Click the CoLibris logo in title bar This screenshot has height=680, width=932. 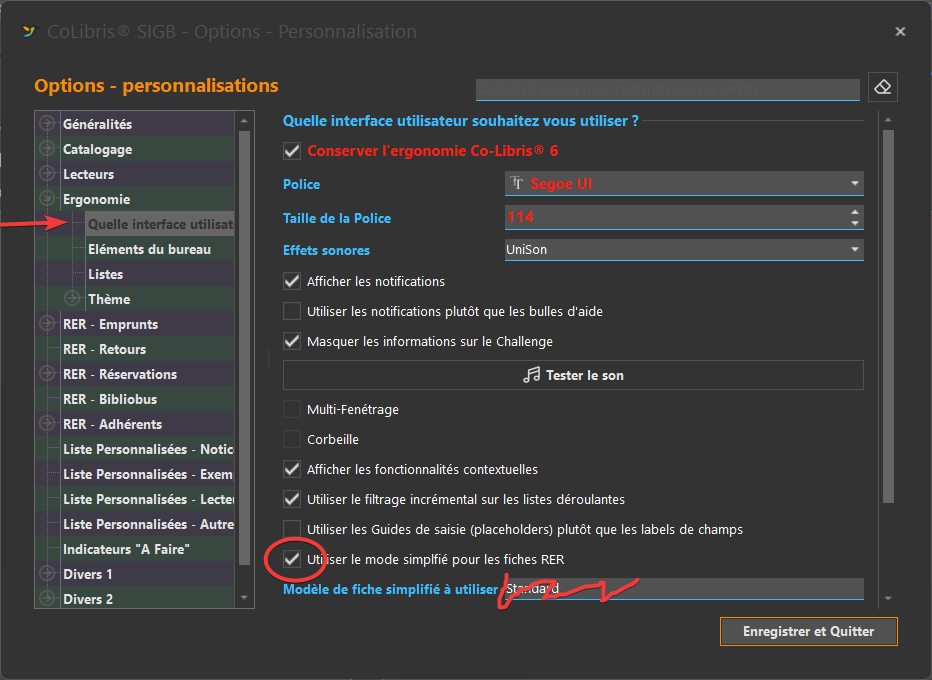pyautogui.click(x=28, y=32)
